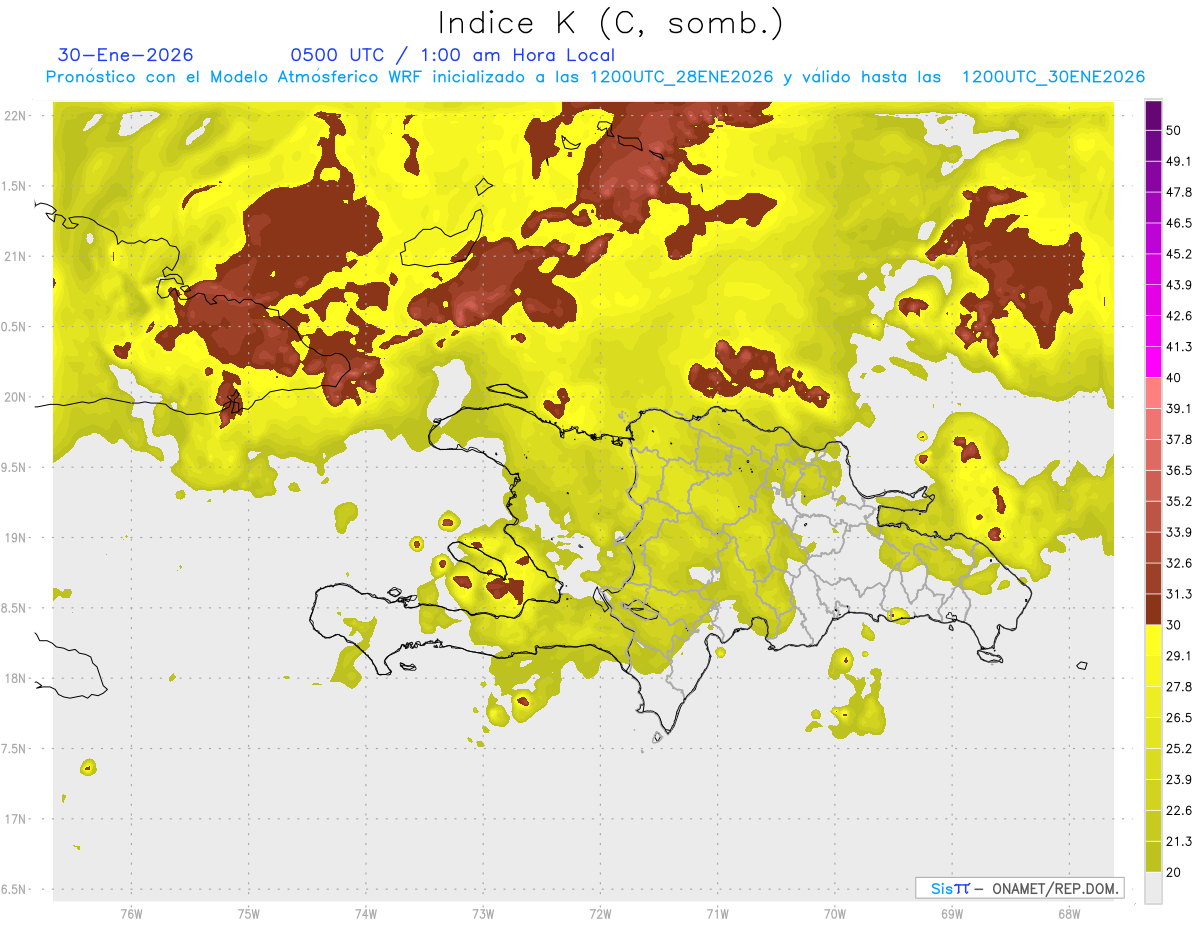Click the color bar value '35.2'

(1178, 501)
